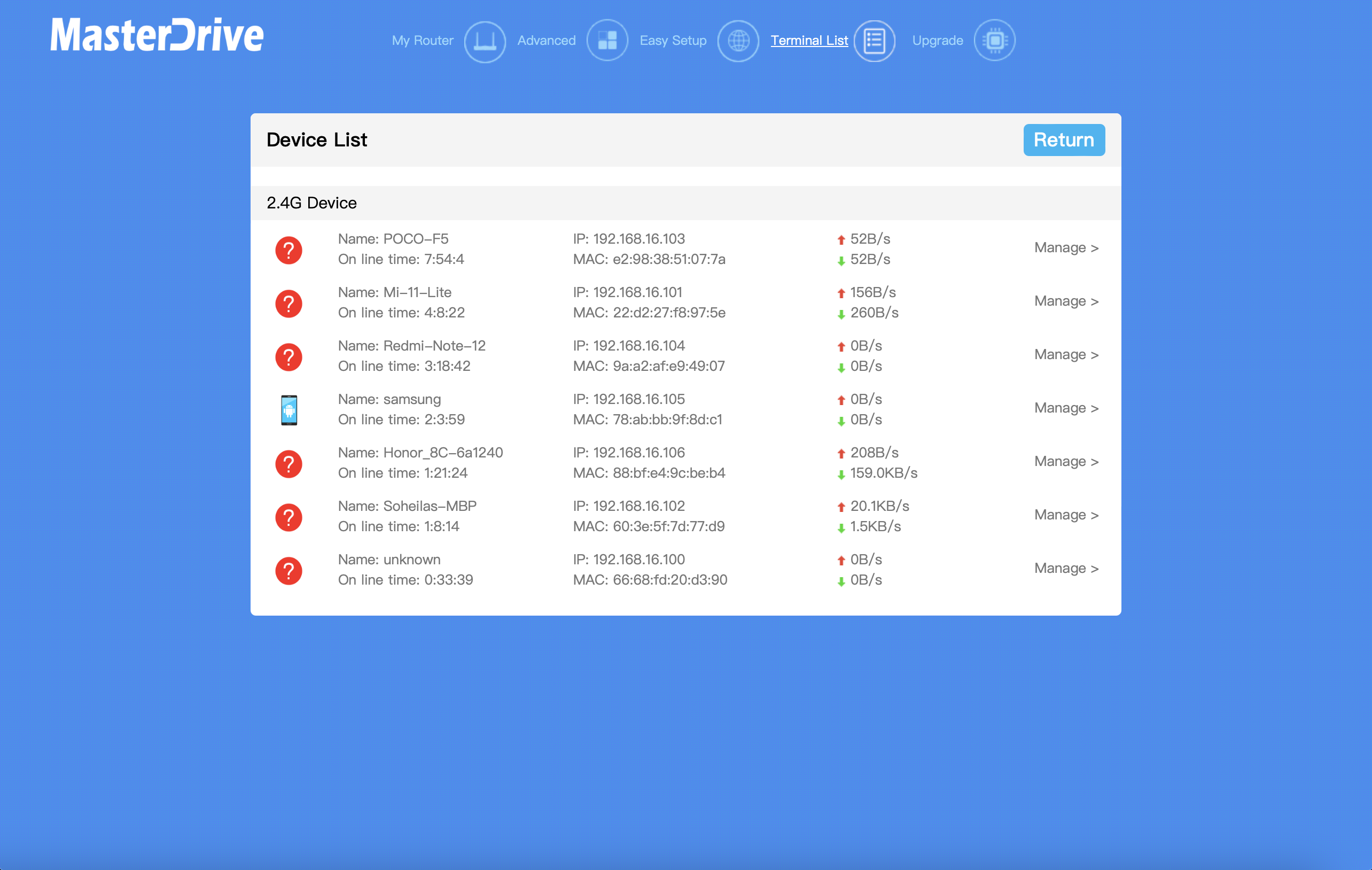Open the Advanced settings icon
This screenshot has width=1372, height=870.
click(607, 41)
